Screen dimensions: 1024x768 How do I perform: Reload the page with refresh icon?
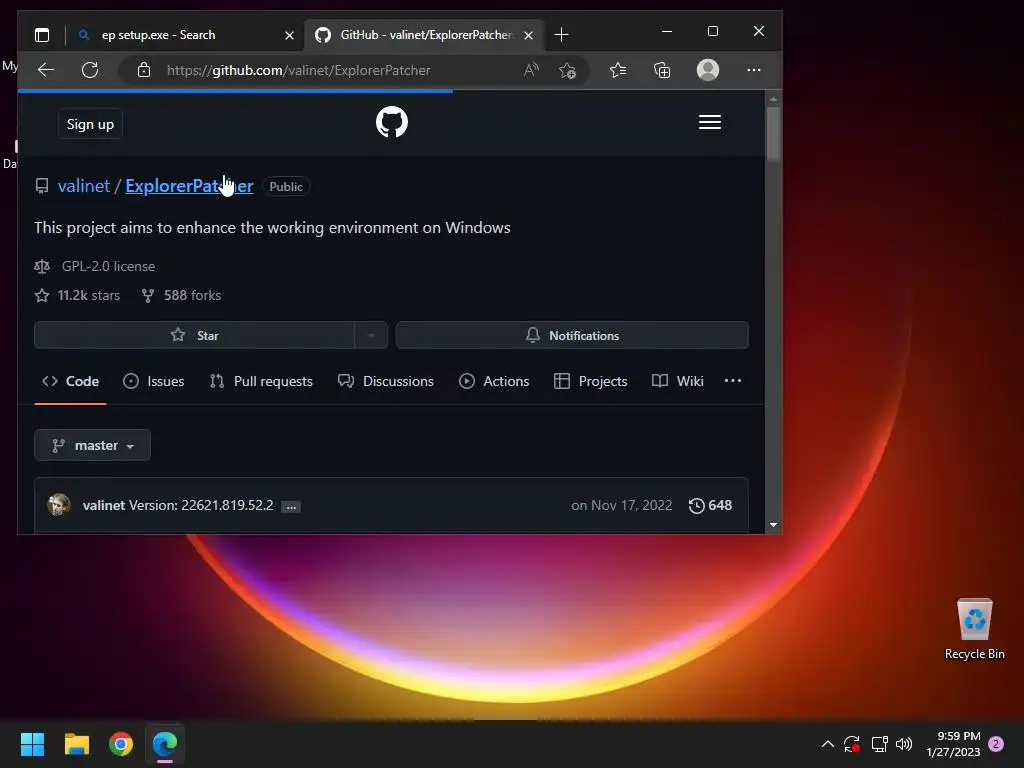(90, 70)
